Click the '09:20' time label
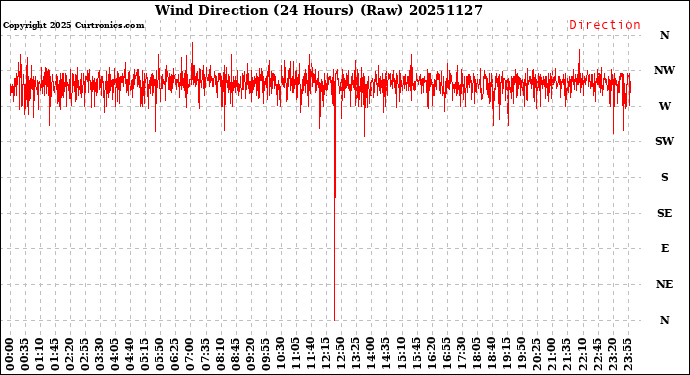The width and height of the screenshot is (690, 375). pos(250,355)
